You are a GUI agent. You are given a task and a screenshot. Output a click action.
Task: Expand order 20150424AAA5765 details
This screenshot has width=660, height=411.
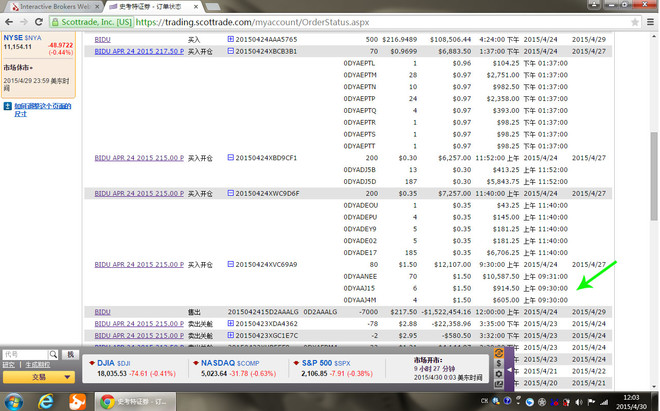click(x=231, y=39)
